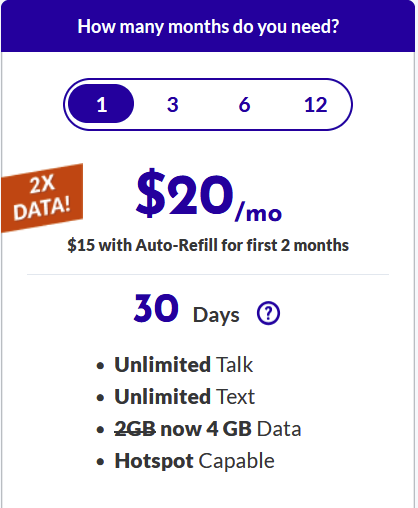Click the Unlimited Talk feature item

point(184,365)
